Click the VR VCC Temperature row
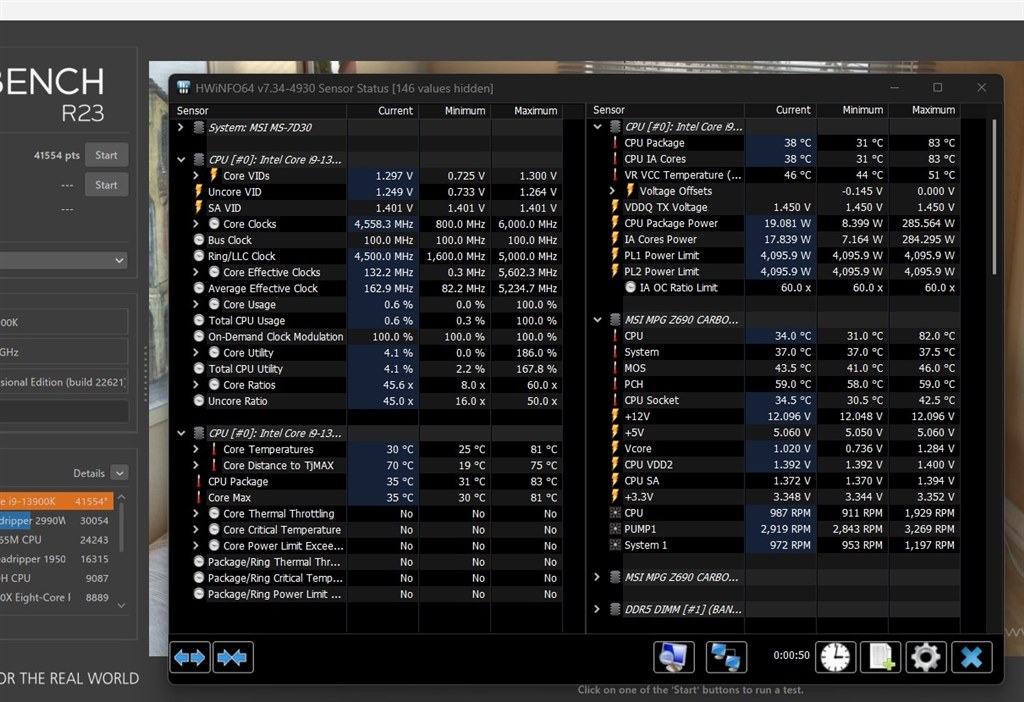Image resolution: width=1024 pixels, height=702 pixels. click(x=773, y=174)
